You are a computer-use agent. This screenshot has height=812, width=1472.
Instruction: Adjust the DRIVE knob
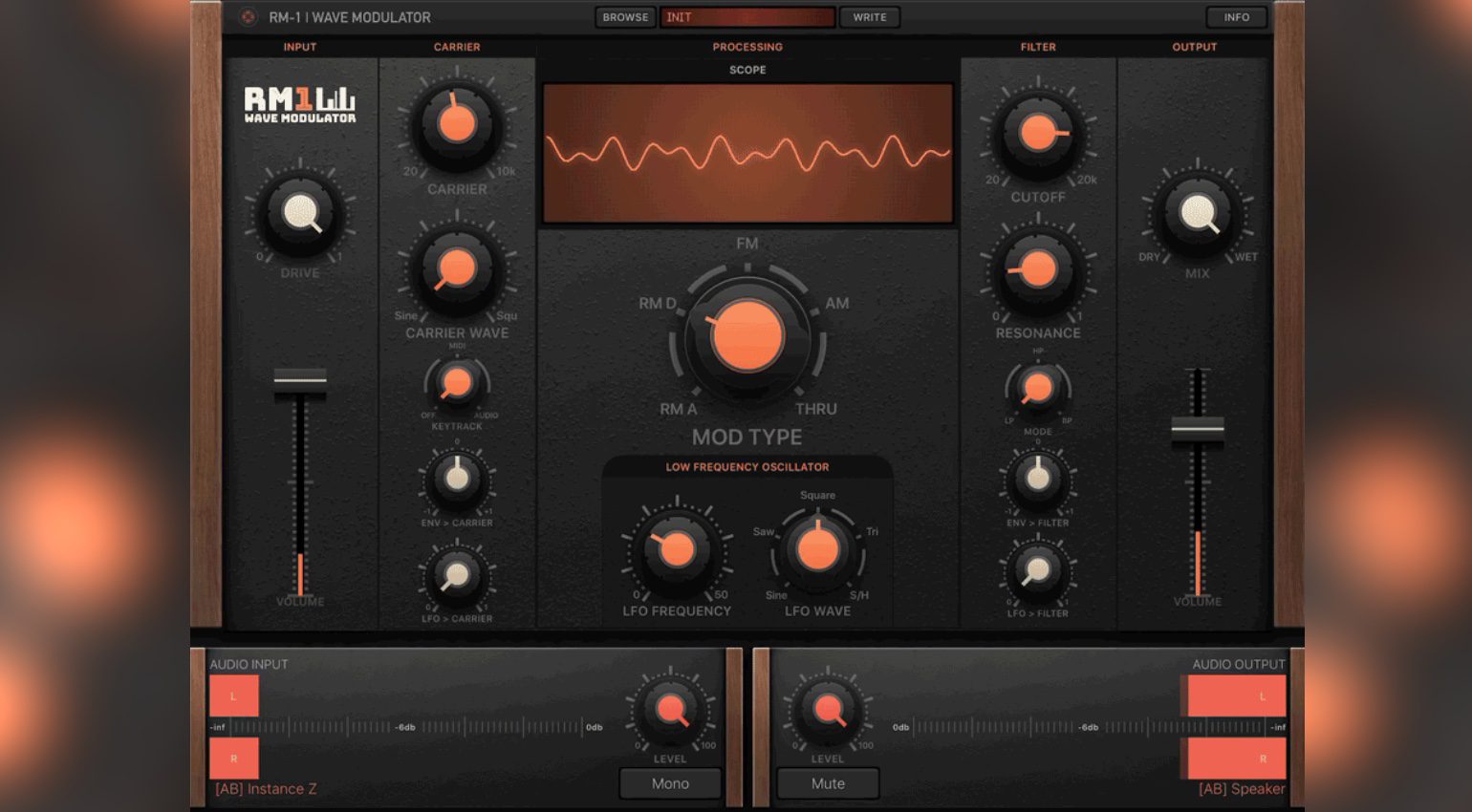pyautogui.click(x=300, y=213)
